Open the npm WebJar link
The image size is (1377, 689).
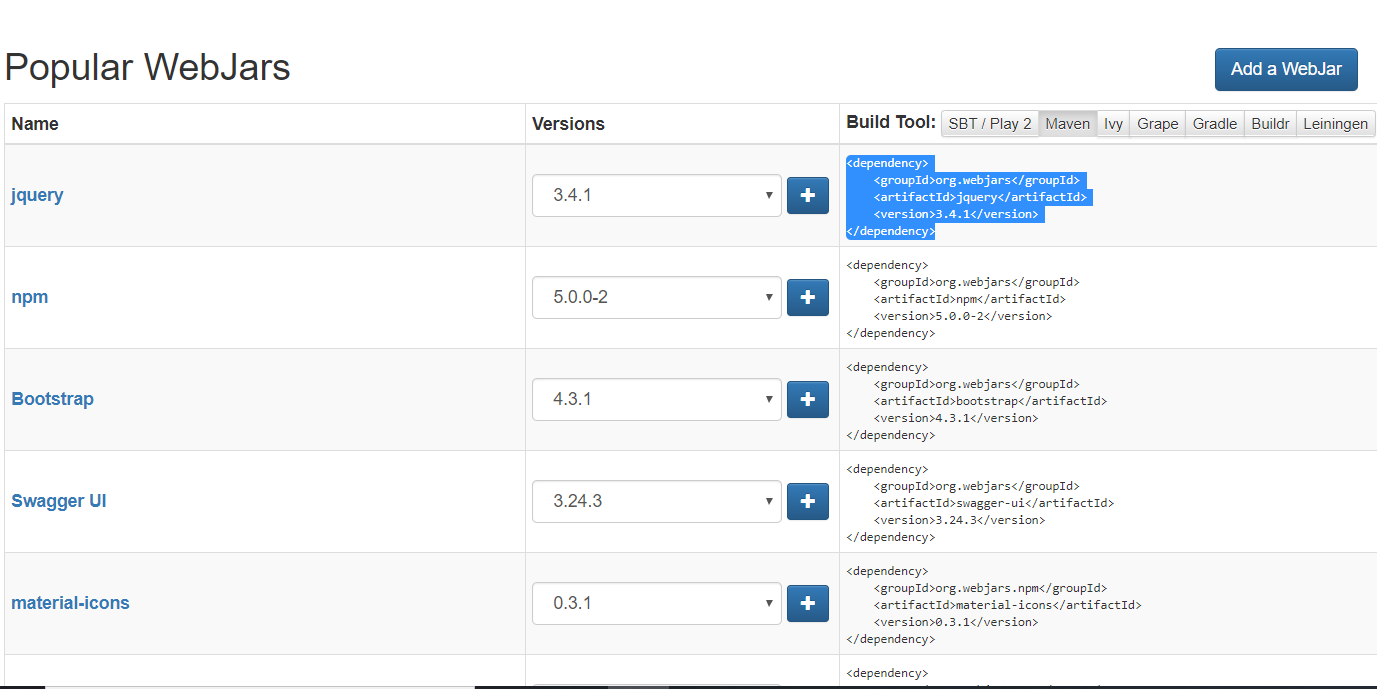(x=30, y=297)
